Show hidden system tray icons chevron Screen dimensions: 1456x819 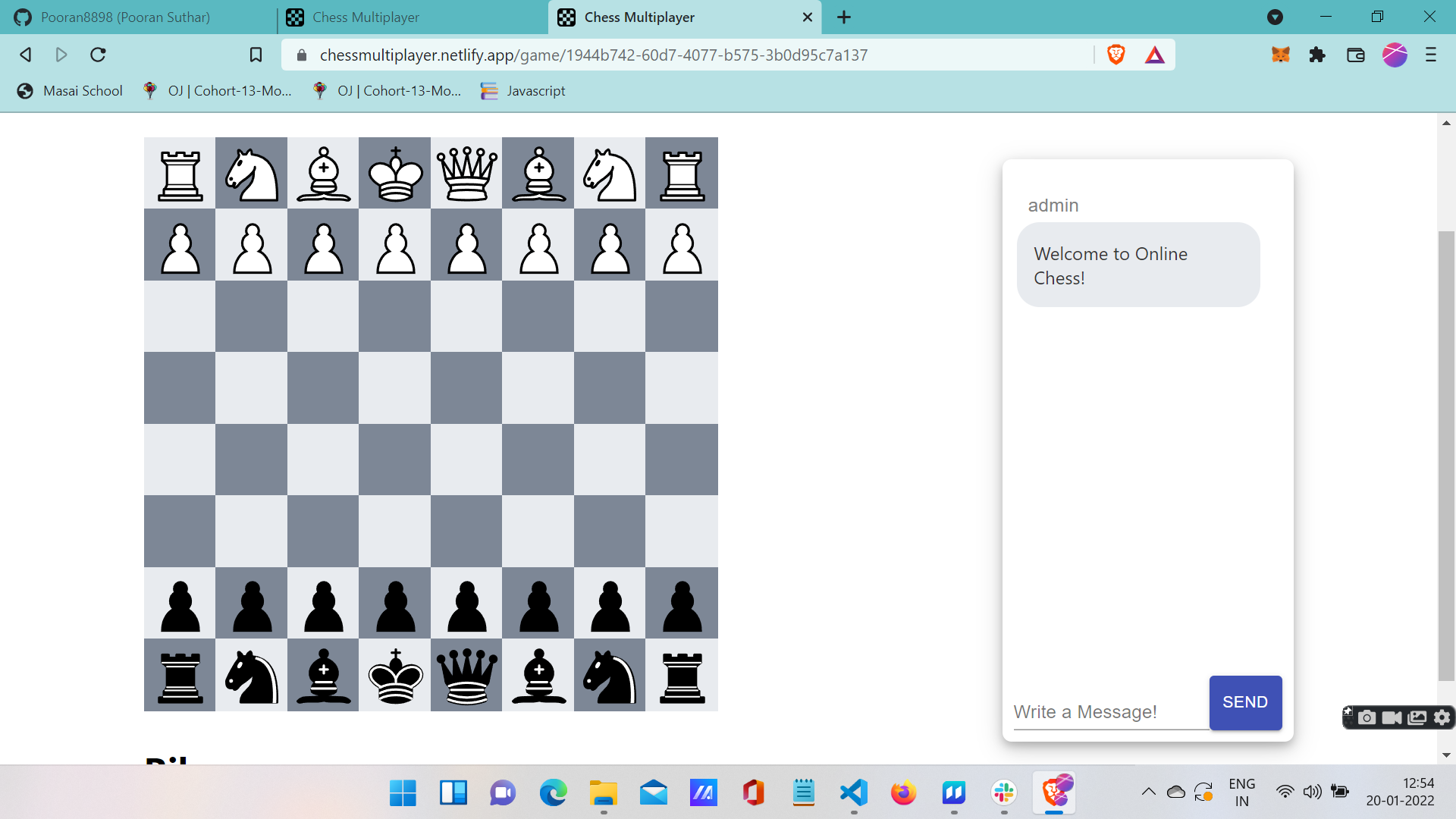(x=1148, y=792)
